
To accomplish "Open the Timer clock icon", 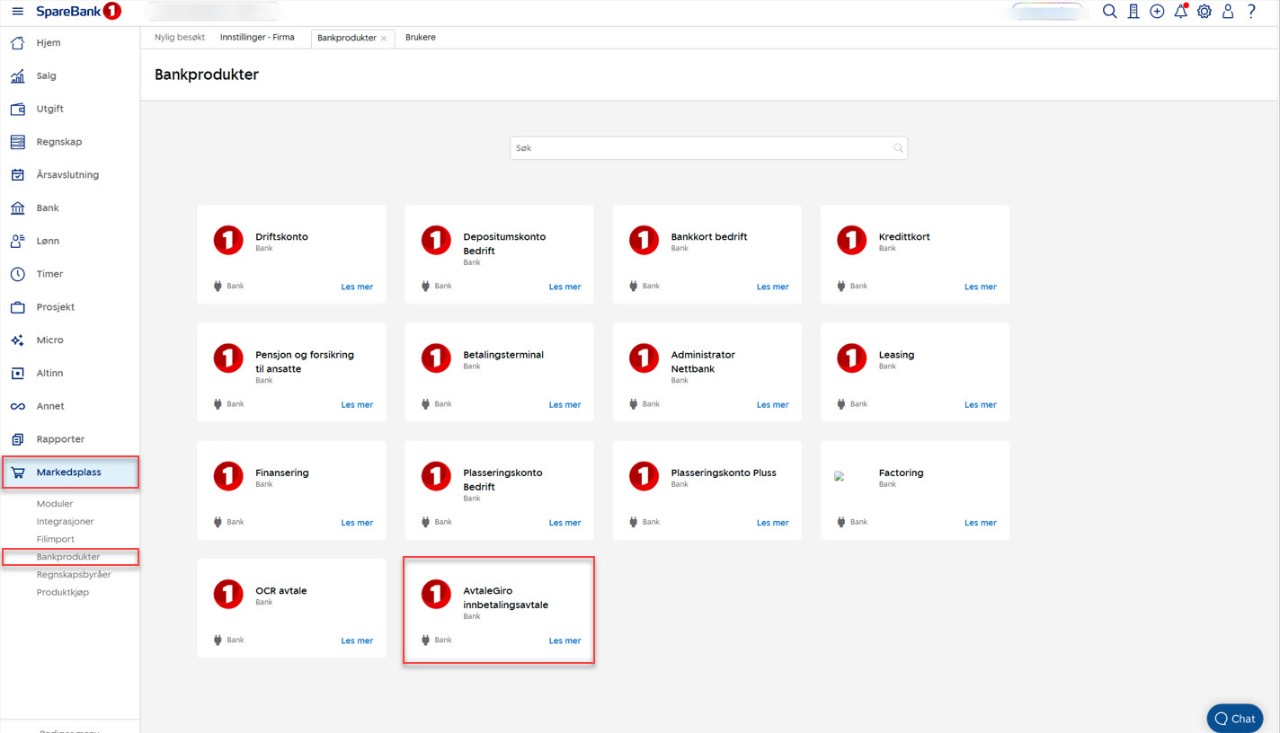I will pyautogui.click(x=17, y=274).
